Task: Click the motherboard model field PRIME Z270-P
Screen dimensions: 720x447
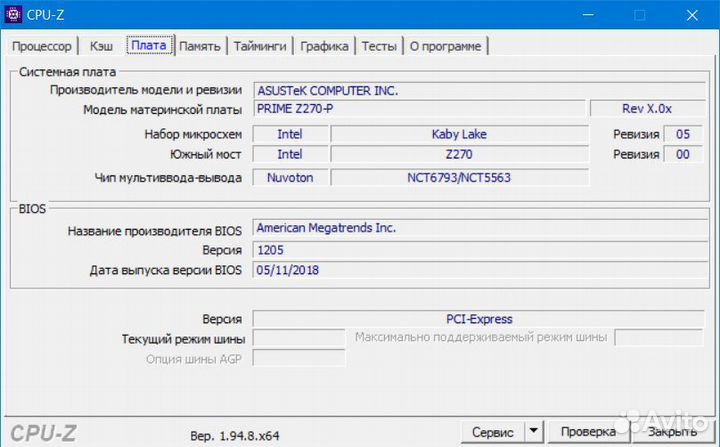Action: [x=420, y=109]
